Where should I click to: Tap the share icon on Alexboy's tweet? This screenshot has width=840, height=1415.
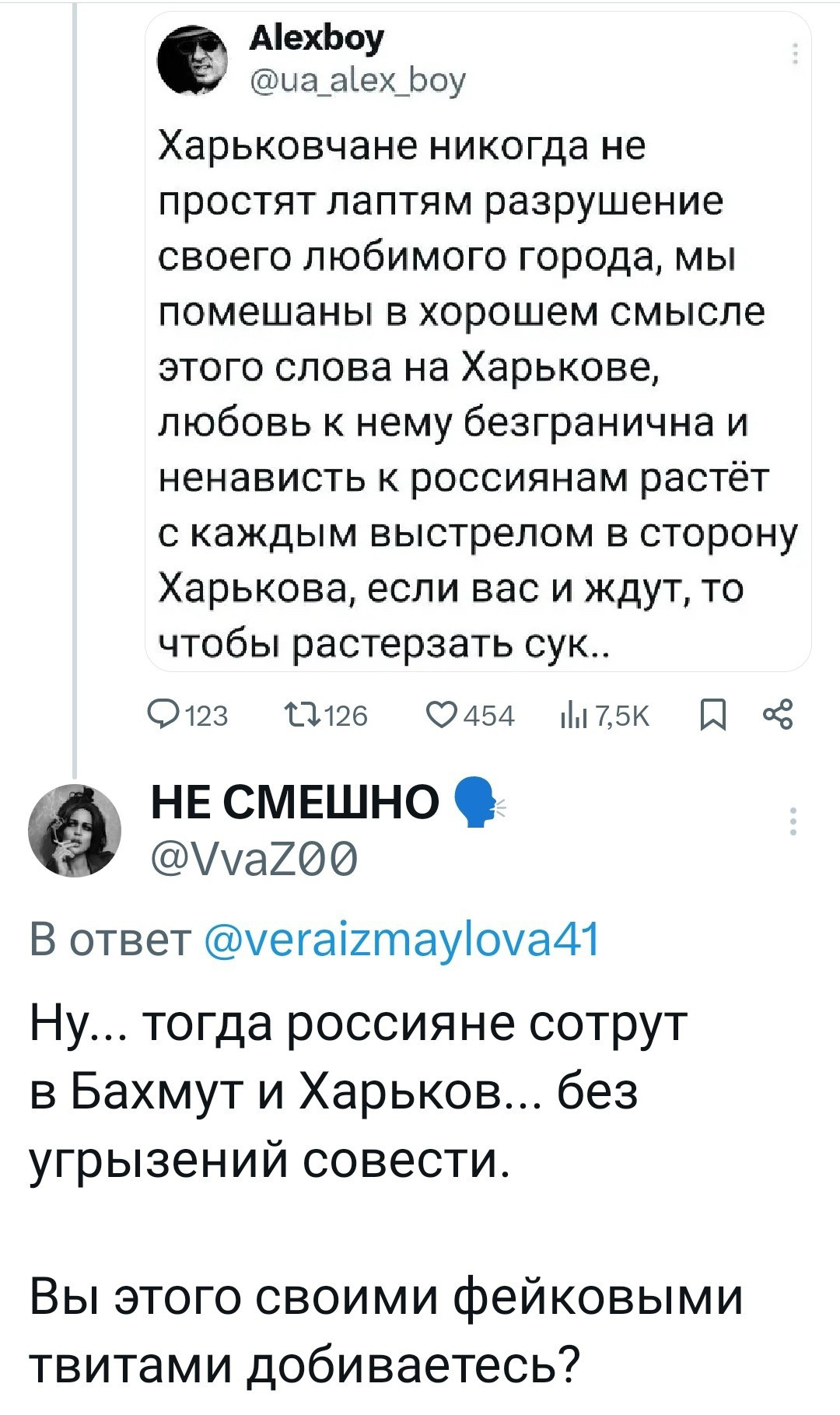[x=778, y=714]
